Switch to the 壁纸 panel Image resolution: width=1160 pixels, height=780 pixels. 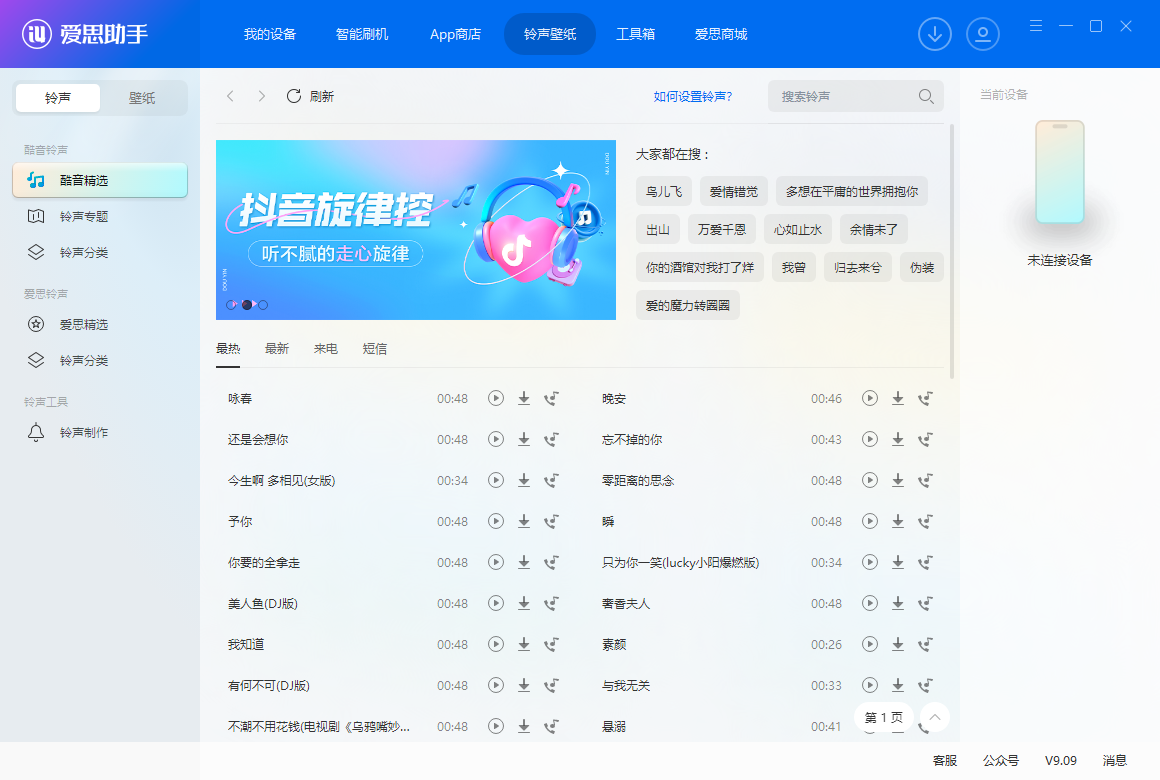pos(144,97)
